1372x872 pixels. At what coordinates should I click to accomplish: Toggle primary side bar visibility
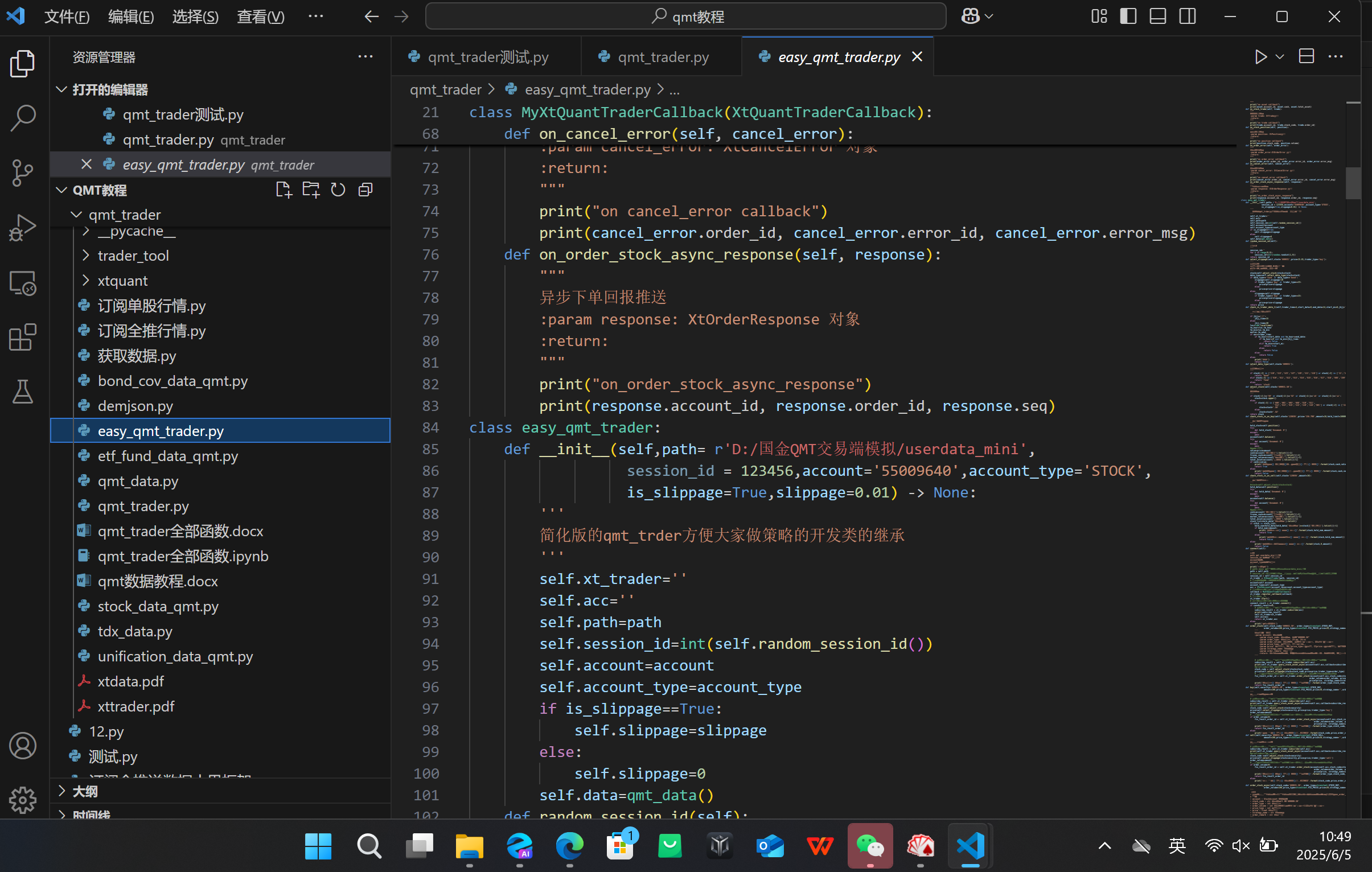(1128, 17)
